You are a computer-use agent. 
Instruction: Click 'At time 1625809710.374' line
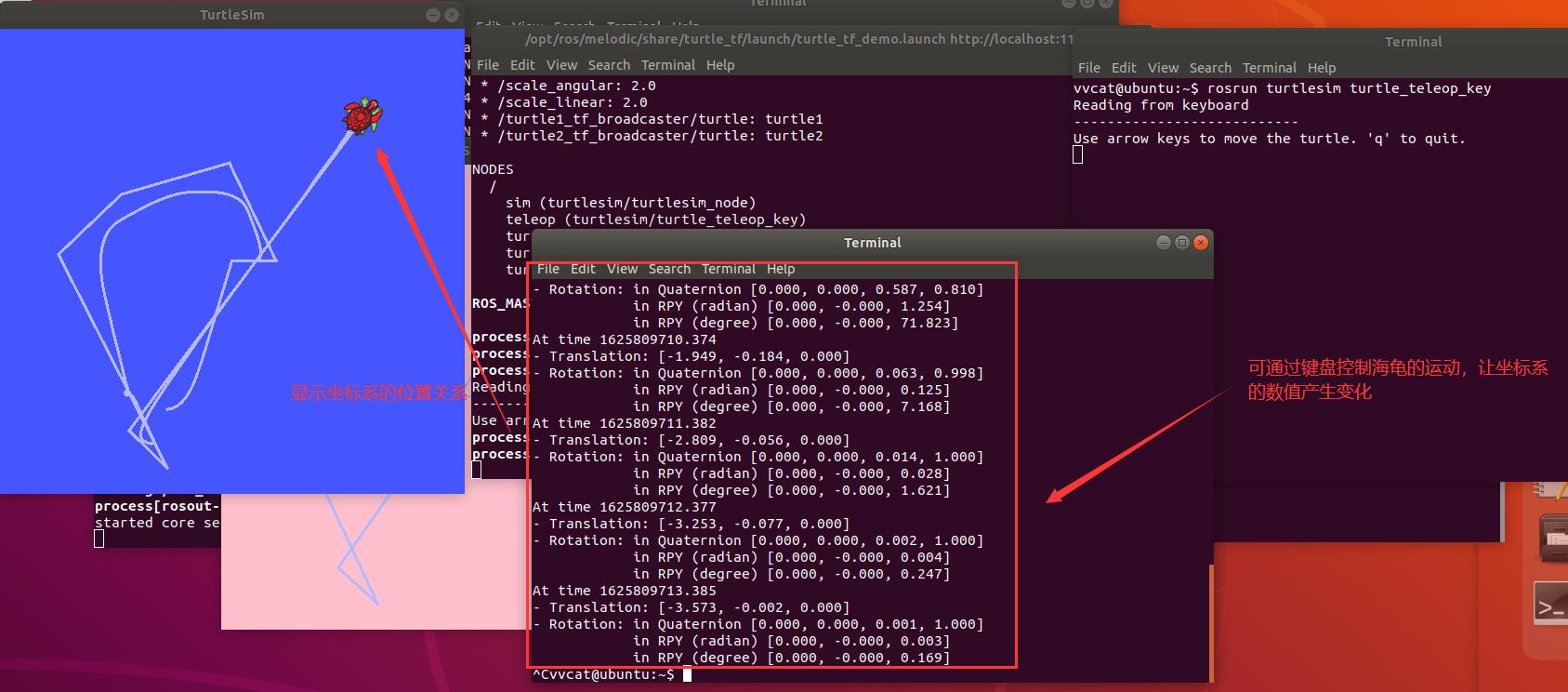pyautogui.click(x=625, y=339)
